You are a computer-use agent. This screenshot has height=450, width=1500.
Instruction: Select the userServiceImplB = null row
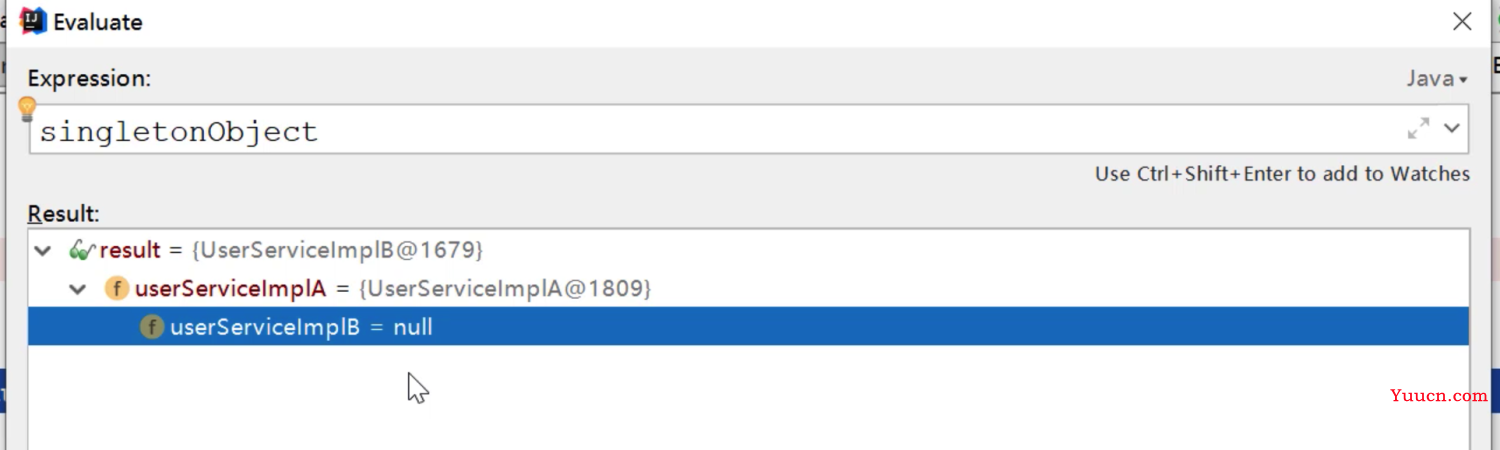pos(748,327)
